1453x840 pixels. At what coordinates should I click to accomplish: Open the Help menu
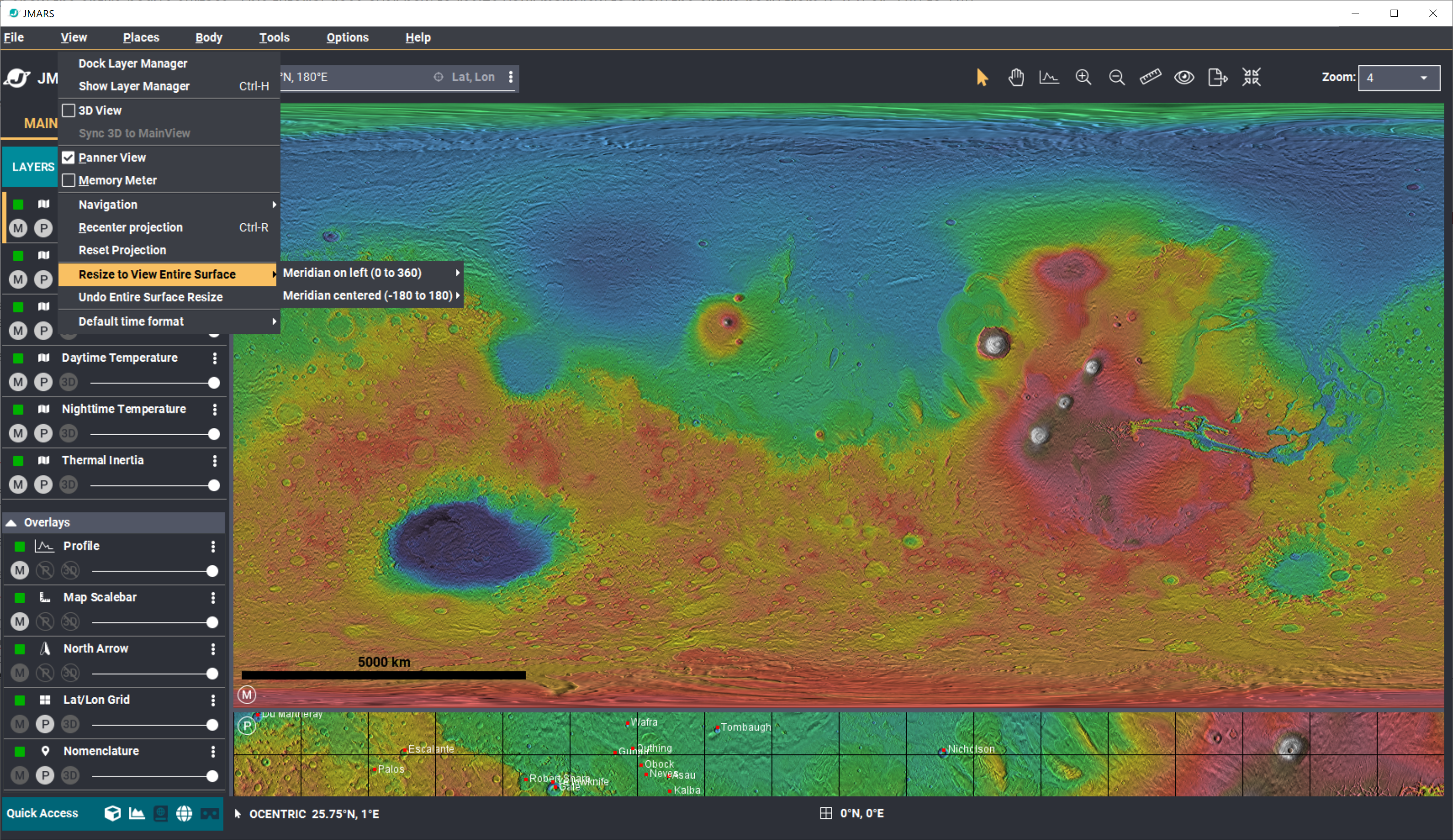pos(418,37)
